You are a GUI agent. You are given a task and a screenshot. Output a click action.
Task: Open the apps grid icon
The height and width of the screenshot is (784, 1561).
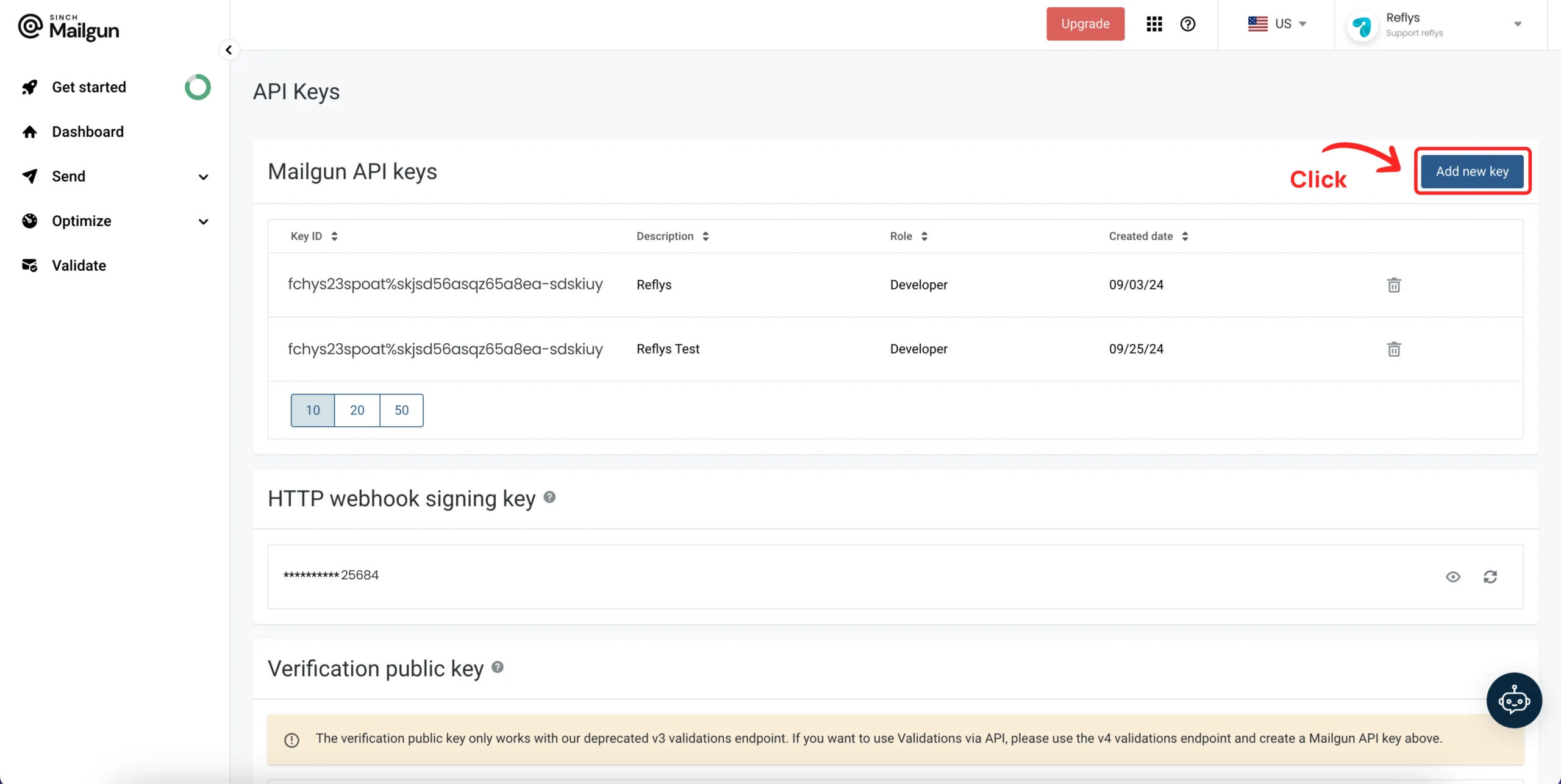[1154, 24]
